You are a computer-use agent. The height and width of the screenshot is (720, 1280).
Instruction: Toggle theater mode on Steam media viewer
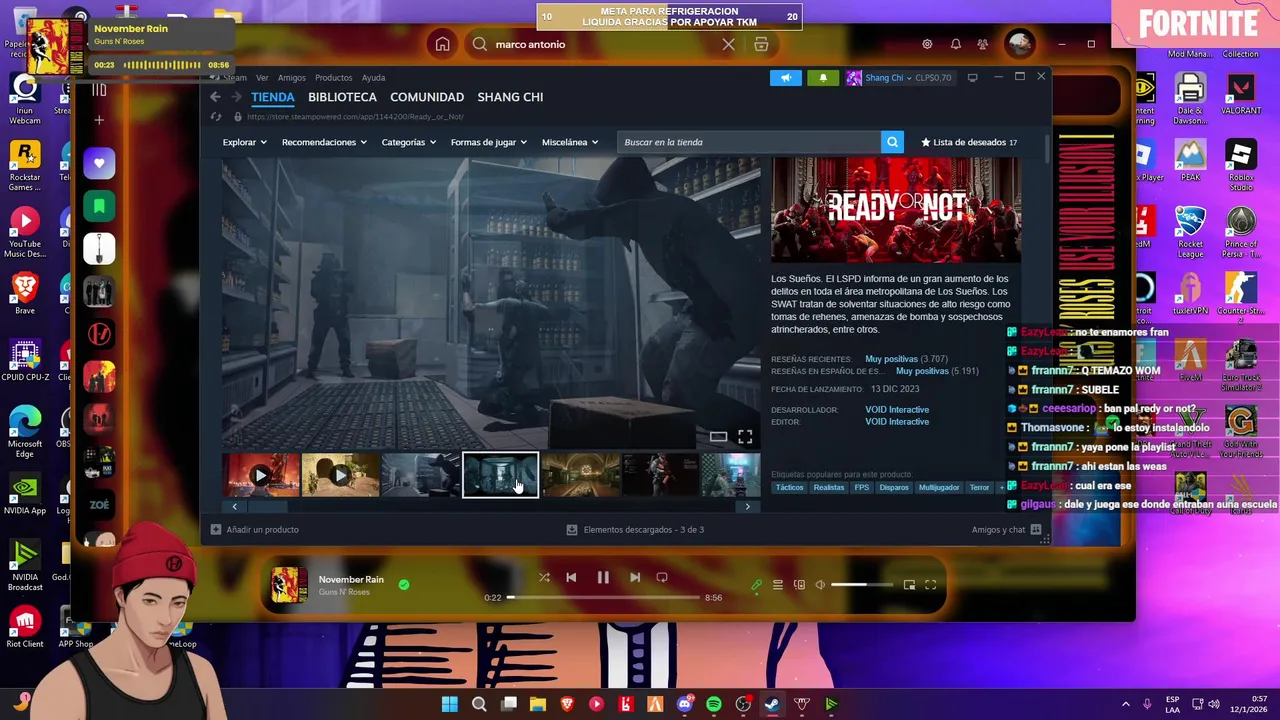point(718,437)
